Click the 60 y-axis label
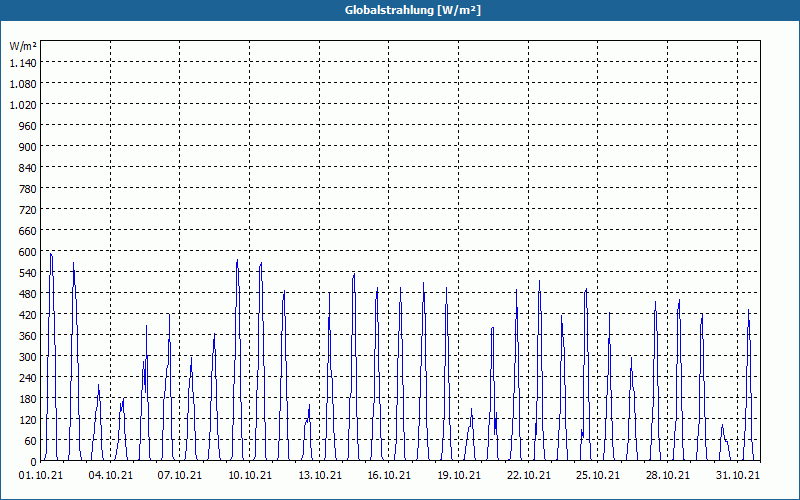800x500 pixels. pos(32,441)
